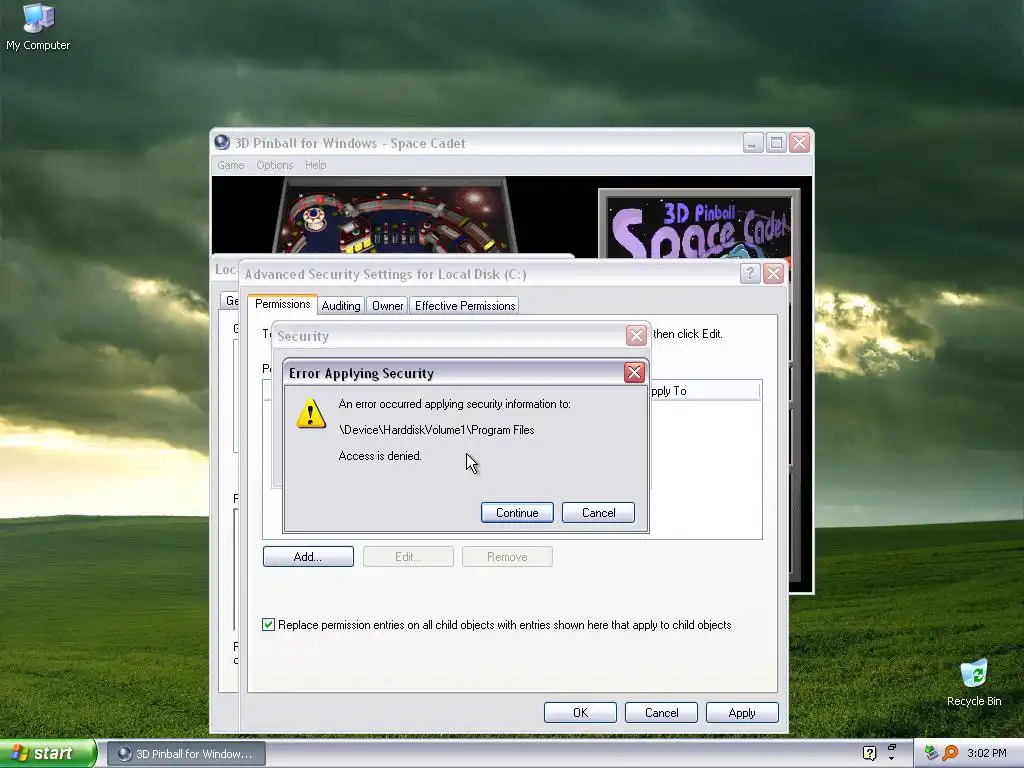Click Cancel in Advanced Security Settings
The height and width of the screenshot is (768, 1024).
click(661, 712)
